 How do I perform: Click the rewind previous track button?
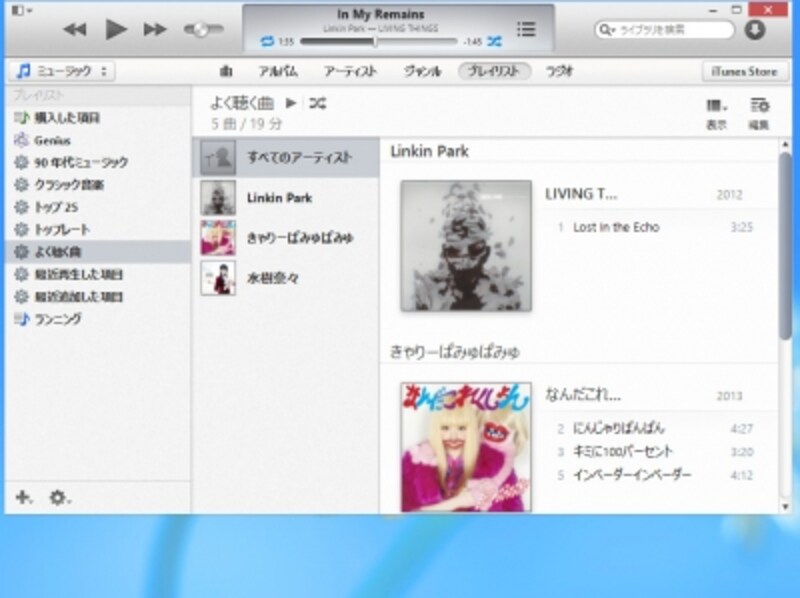click(74, 30)
